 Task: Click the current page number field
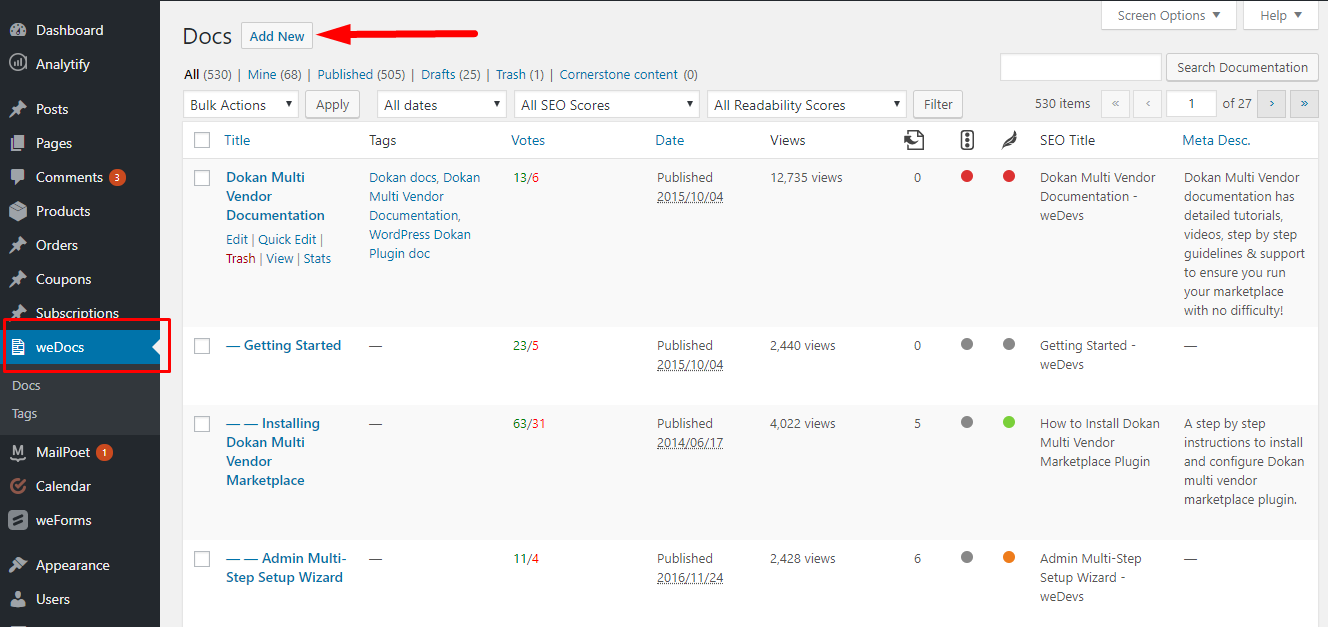coord(1189,103)
